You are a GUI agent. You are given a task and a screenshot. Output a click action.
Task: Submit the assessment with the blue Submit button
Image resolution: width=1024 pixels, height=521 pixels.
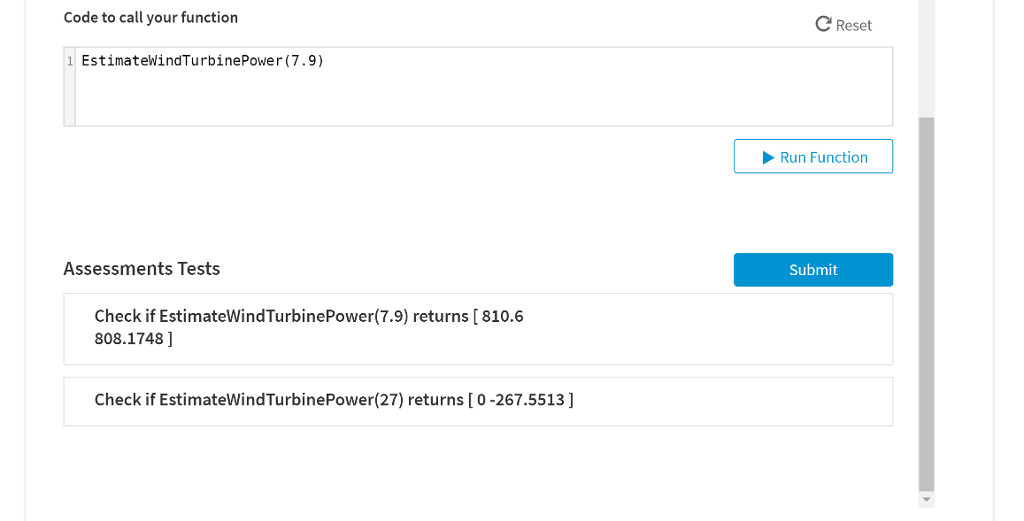813,270
